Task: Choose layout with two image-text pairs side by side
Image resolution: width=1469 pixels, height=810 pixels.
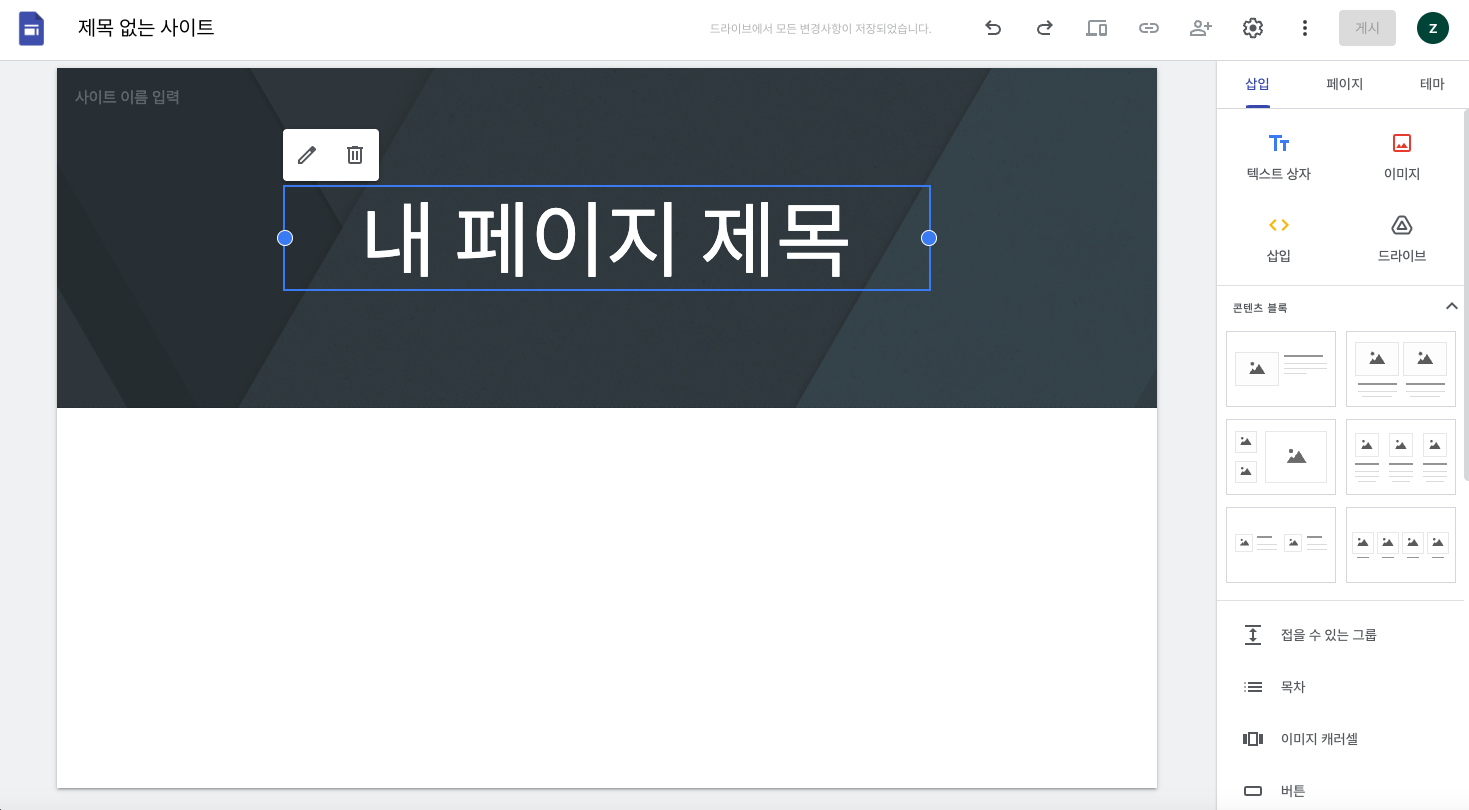Action: pyautogui.click(x=1281, y=545)
